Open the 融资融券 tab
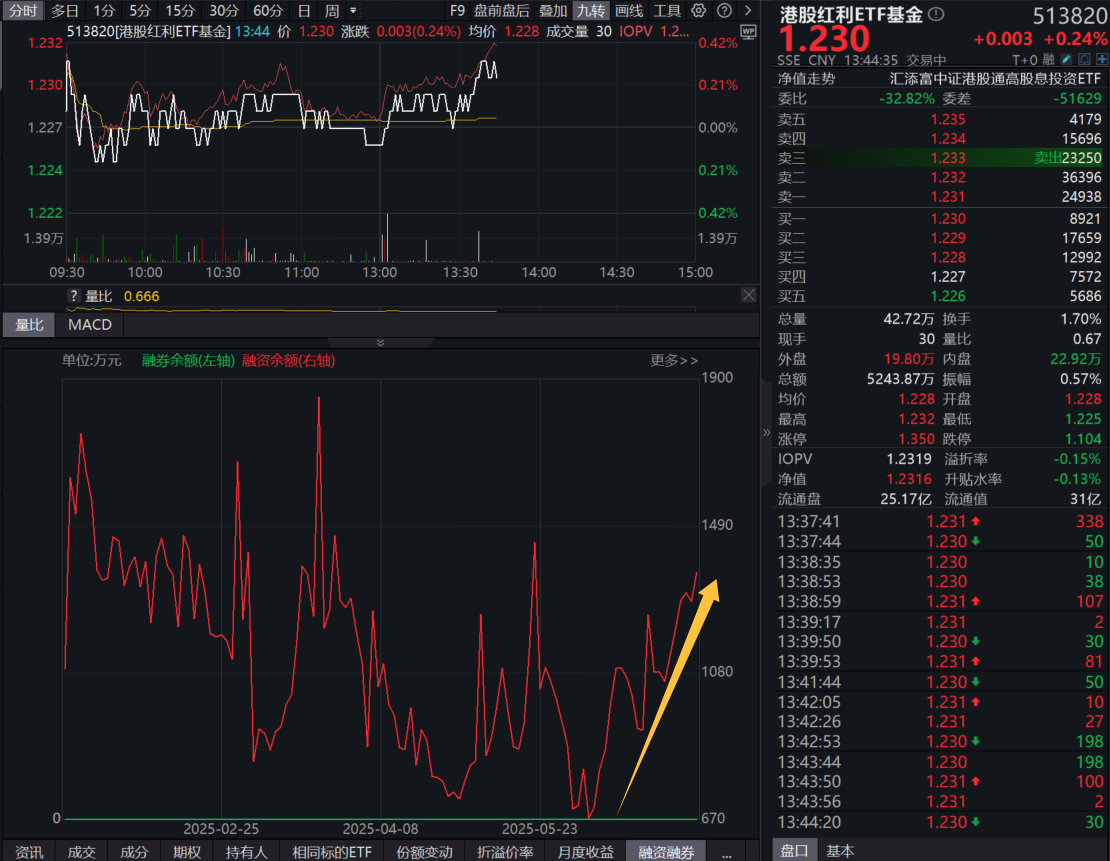The height and width of the screenshot is (861, 1110). (666, 852)
